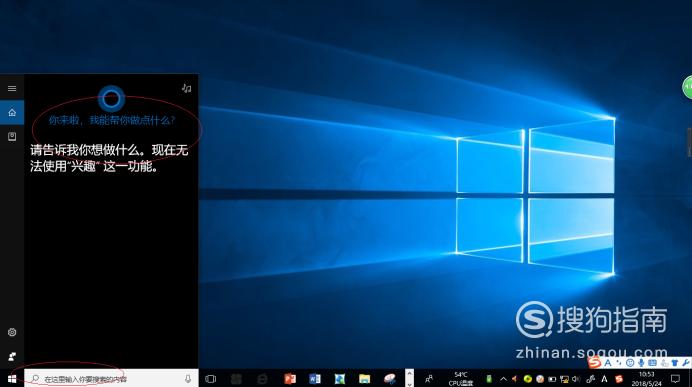Launch PowerPoint from the taskbar
The width and height of the screenshot is (692, 387).
(290, 379)
